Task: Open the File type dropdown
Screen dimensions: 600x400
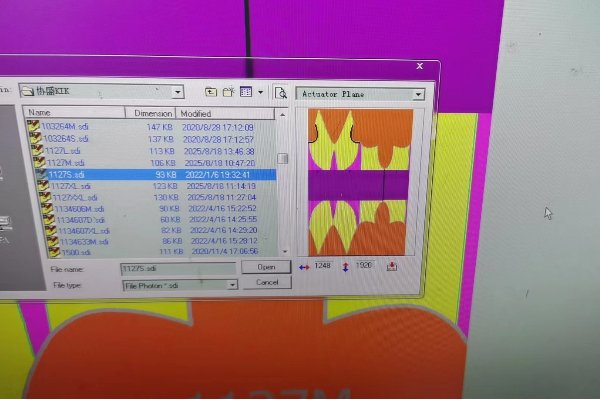Action: tap(232, 285)
